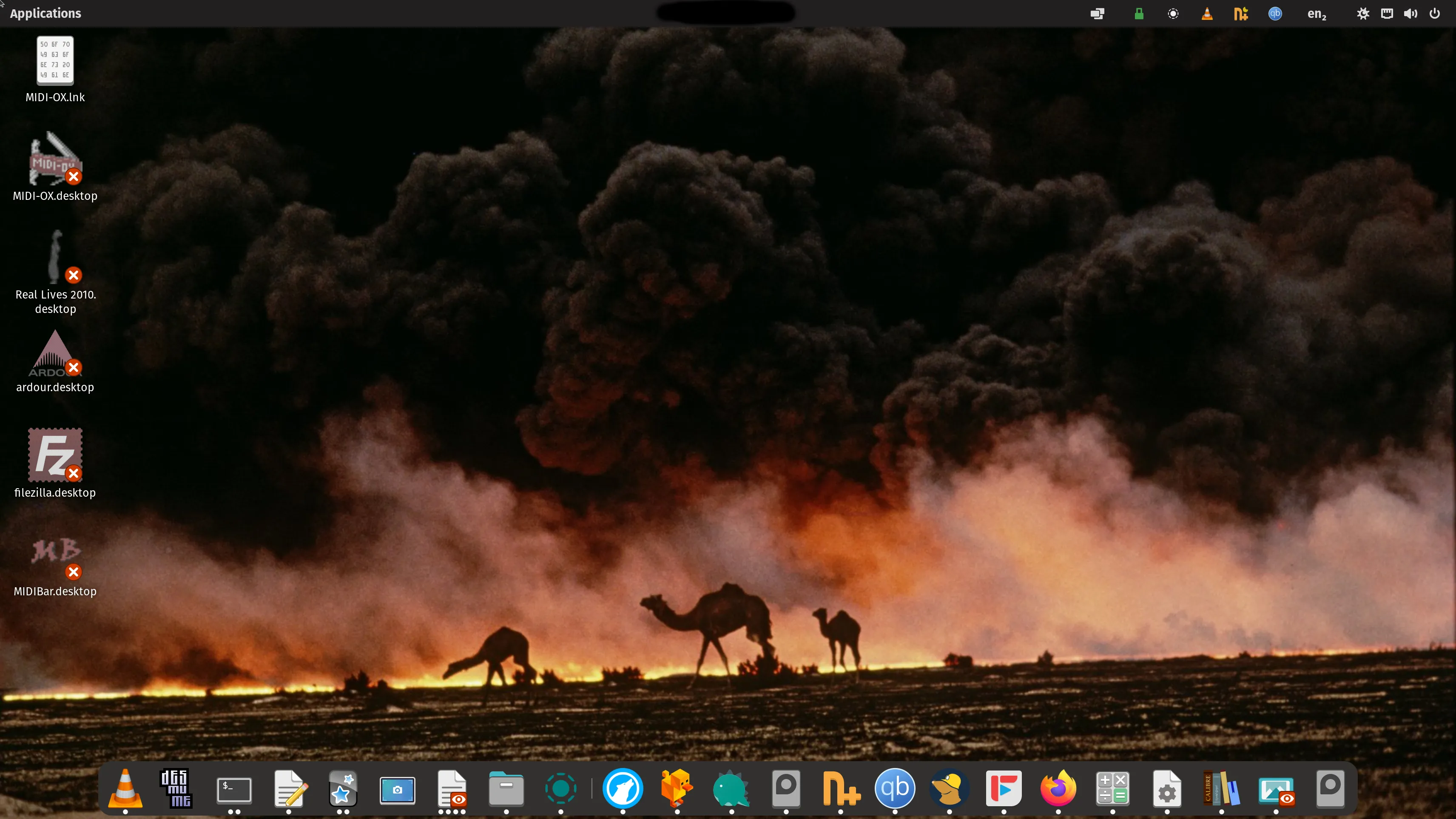
Task: Open the qBittorrent dock icon
Action: tap(895, 788)
